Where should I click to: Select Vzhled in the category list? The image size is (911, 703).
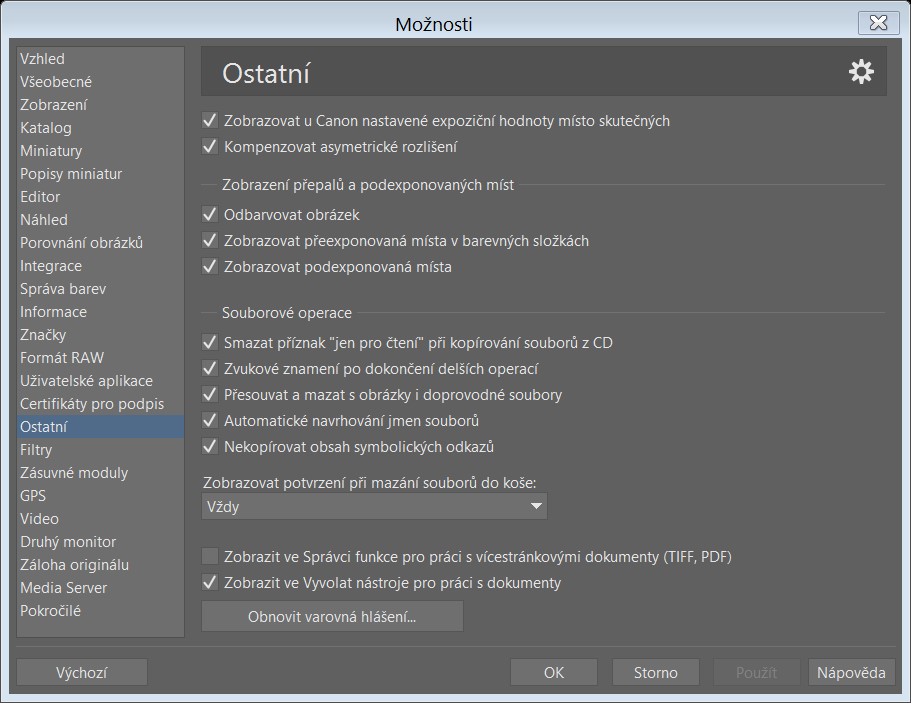(42, 59)
